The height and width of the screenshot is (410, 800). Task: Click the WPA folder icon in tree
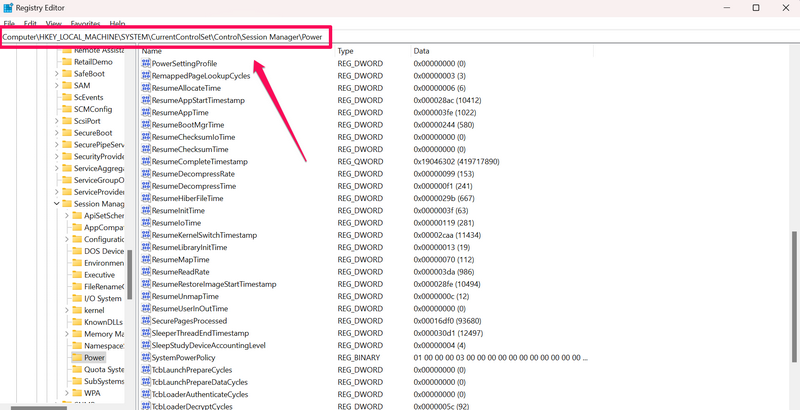[x=76, y=393]
